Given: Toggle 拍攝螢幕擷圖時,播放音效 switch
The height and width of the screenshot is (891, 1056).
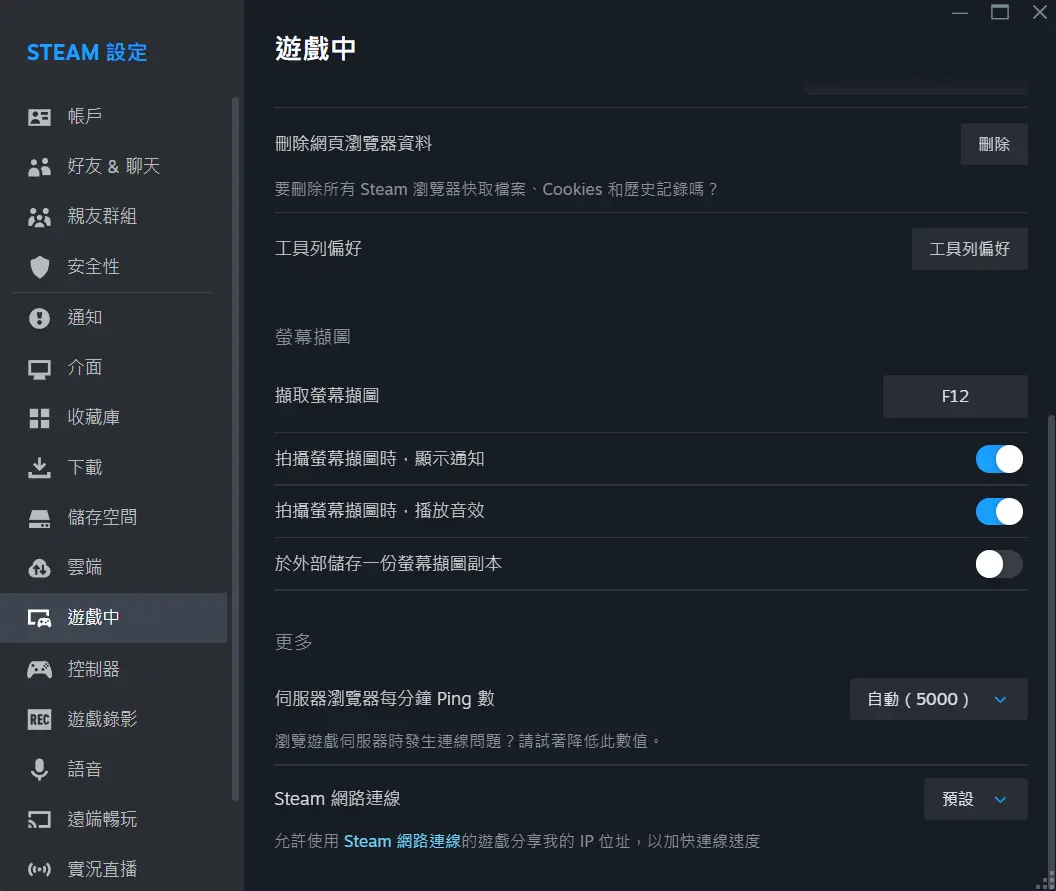Looking at the screenshot, I should point(999,512).
